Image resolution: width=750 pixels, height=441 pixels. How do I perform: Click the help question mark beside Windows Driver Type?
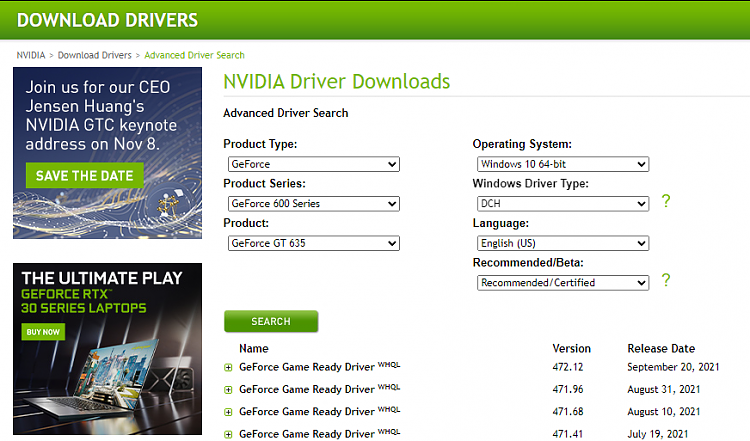666,201
